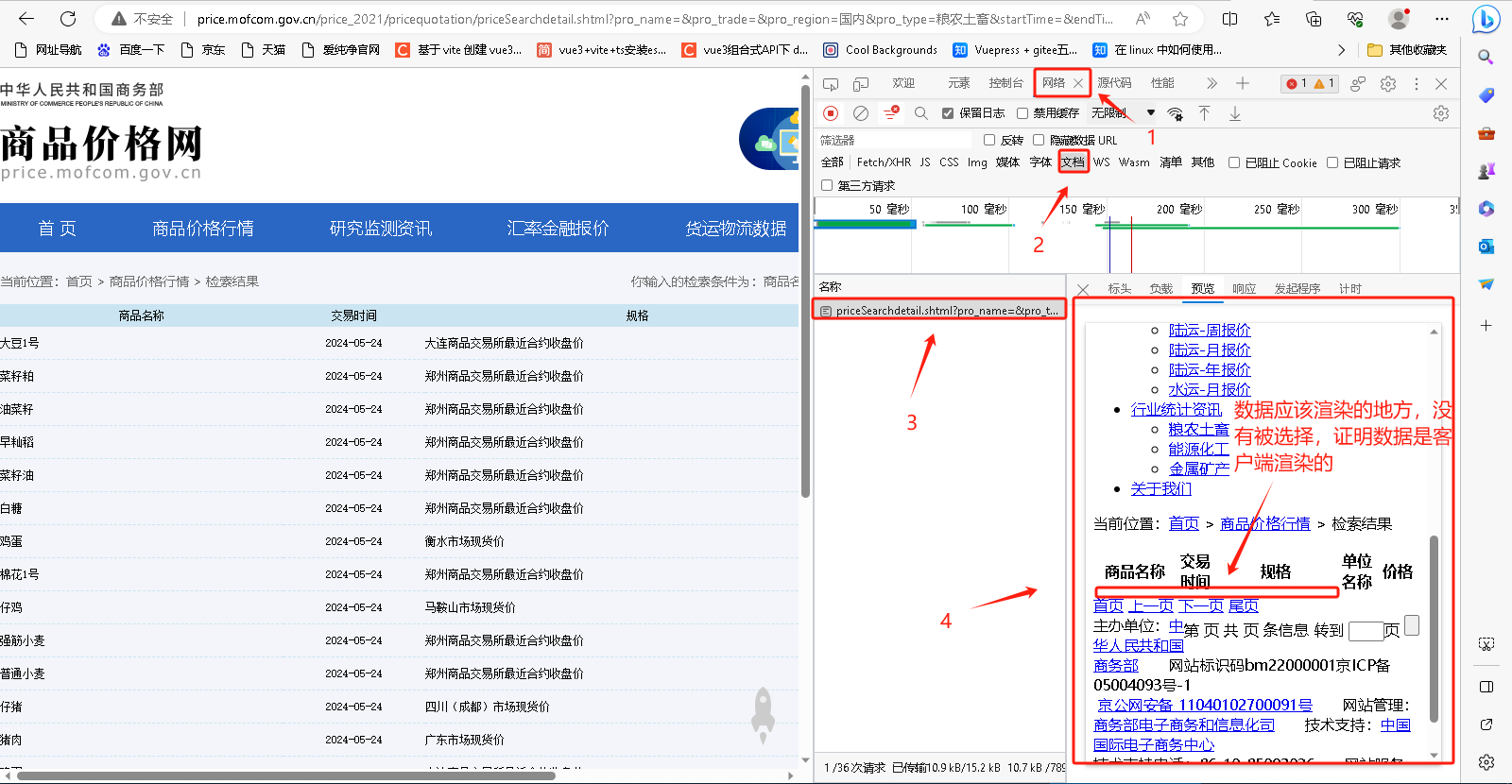The height and width of the screenshot is (784, 1512).
Task: Open 商品价格行情 in the site navigation
Action: click(x=203, y=229)
